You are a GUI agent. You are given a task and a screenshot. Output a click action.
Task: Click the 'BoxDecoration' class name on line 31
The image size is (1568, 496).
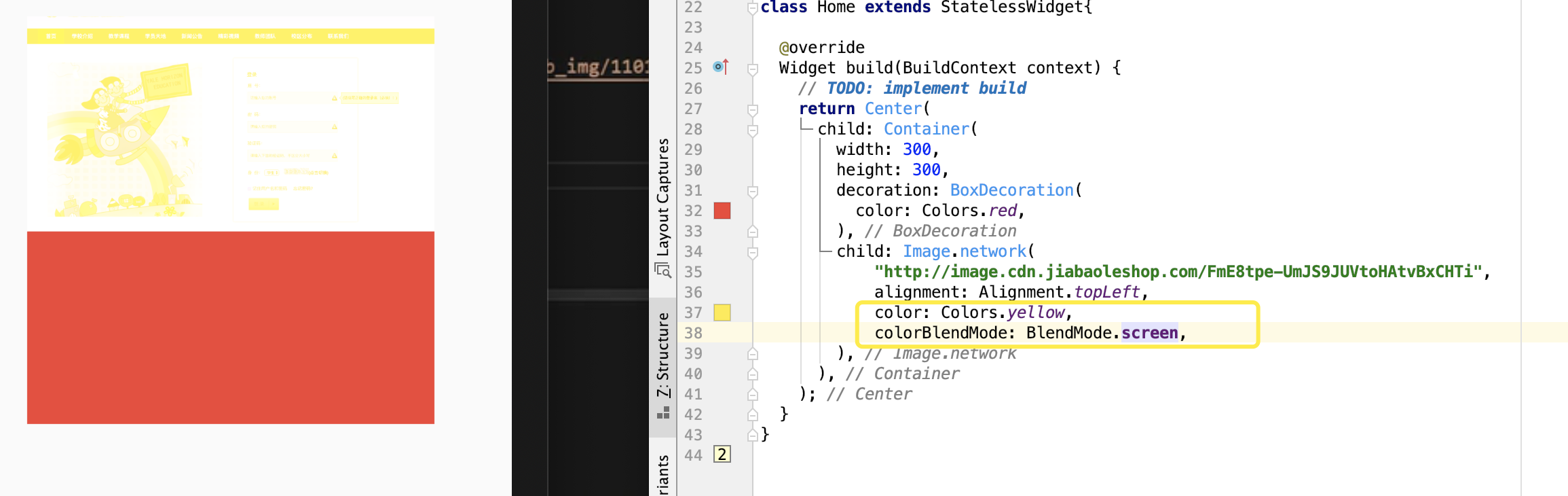pos(1011,190)
